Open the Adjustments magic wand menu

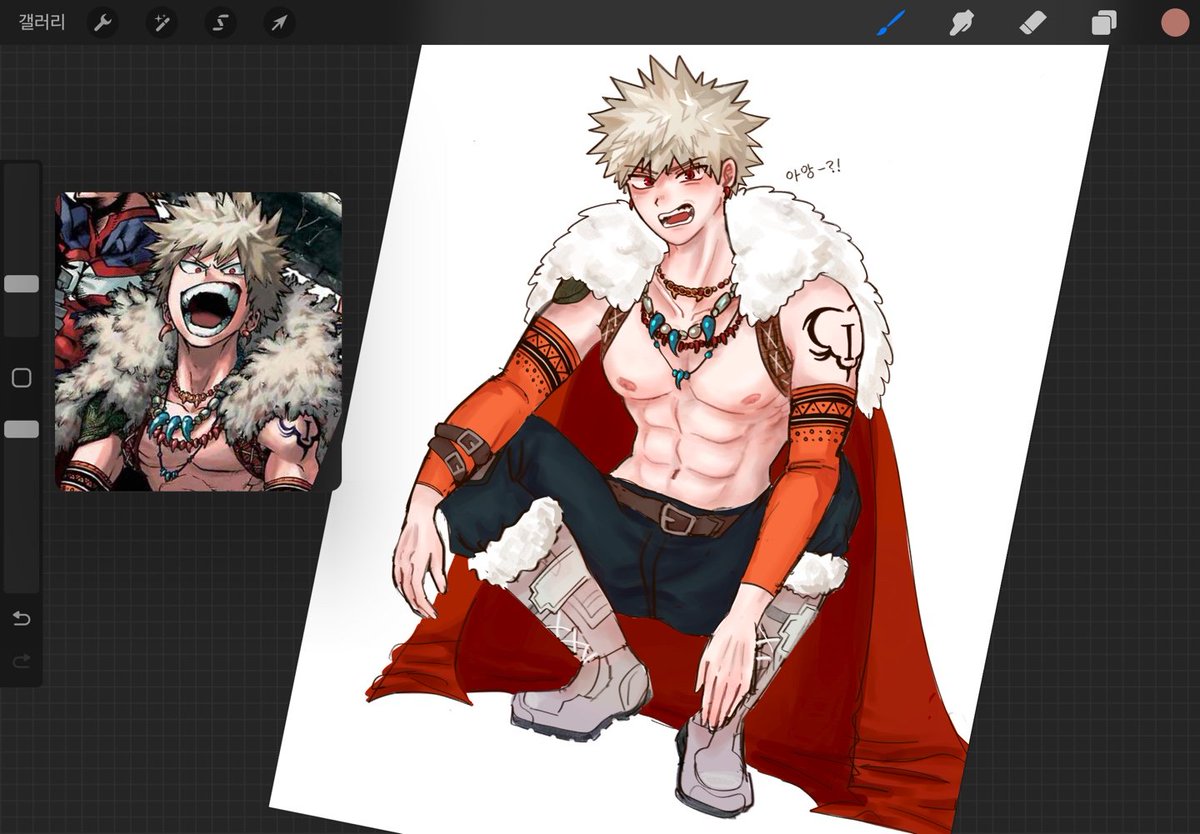(x=161, y=22)
